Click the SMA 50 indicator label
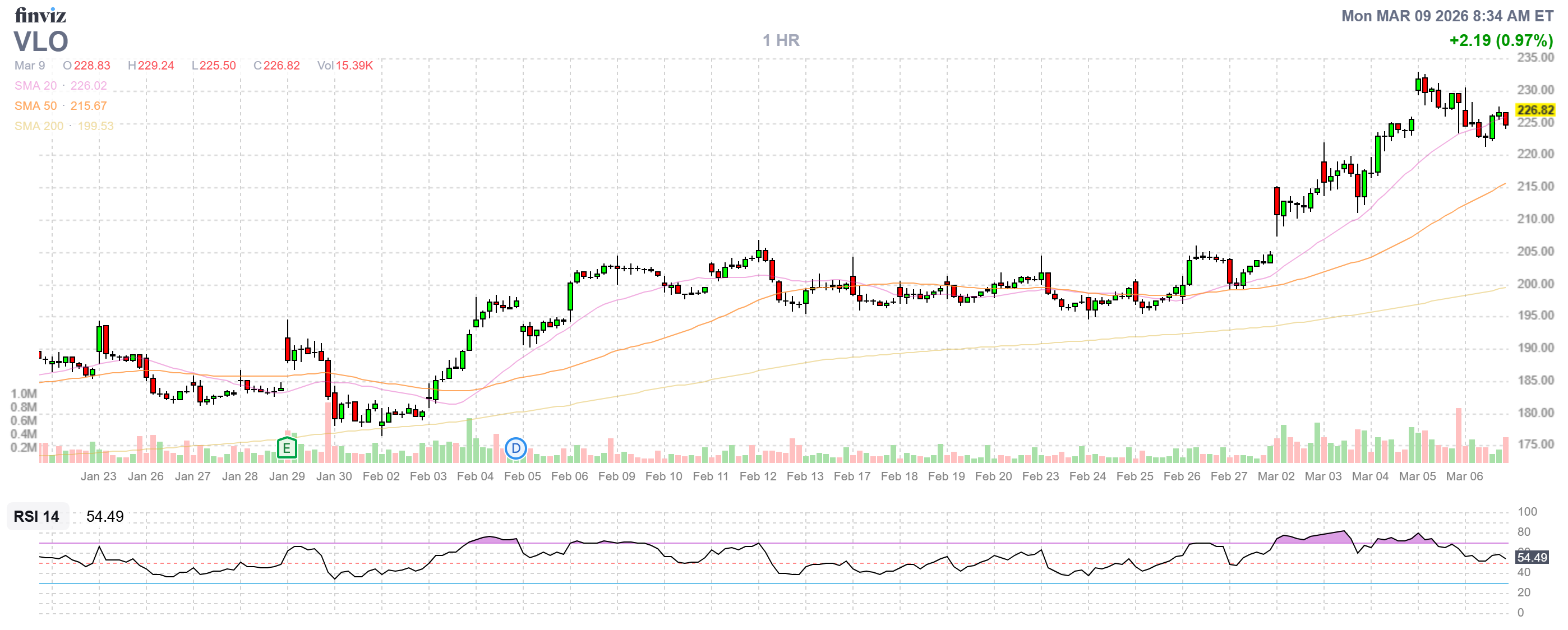The height and width of the screenshot is (630, 1568). 35,106
